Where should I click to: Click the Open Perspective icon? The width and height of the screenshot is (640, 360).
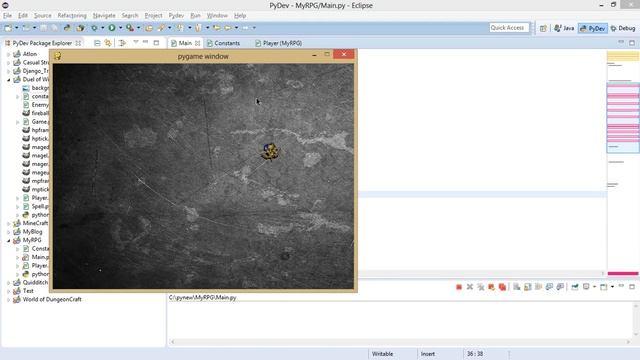point(543,28)
